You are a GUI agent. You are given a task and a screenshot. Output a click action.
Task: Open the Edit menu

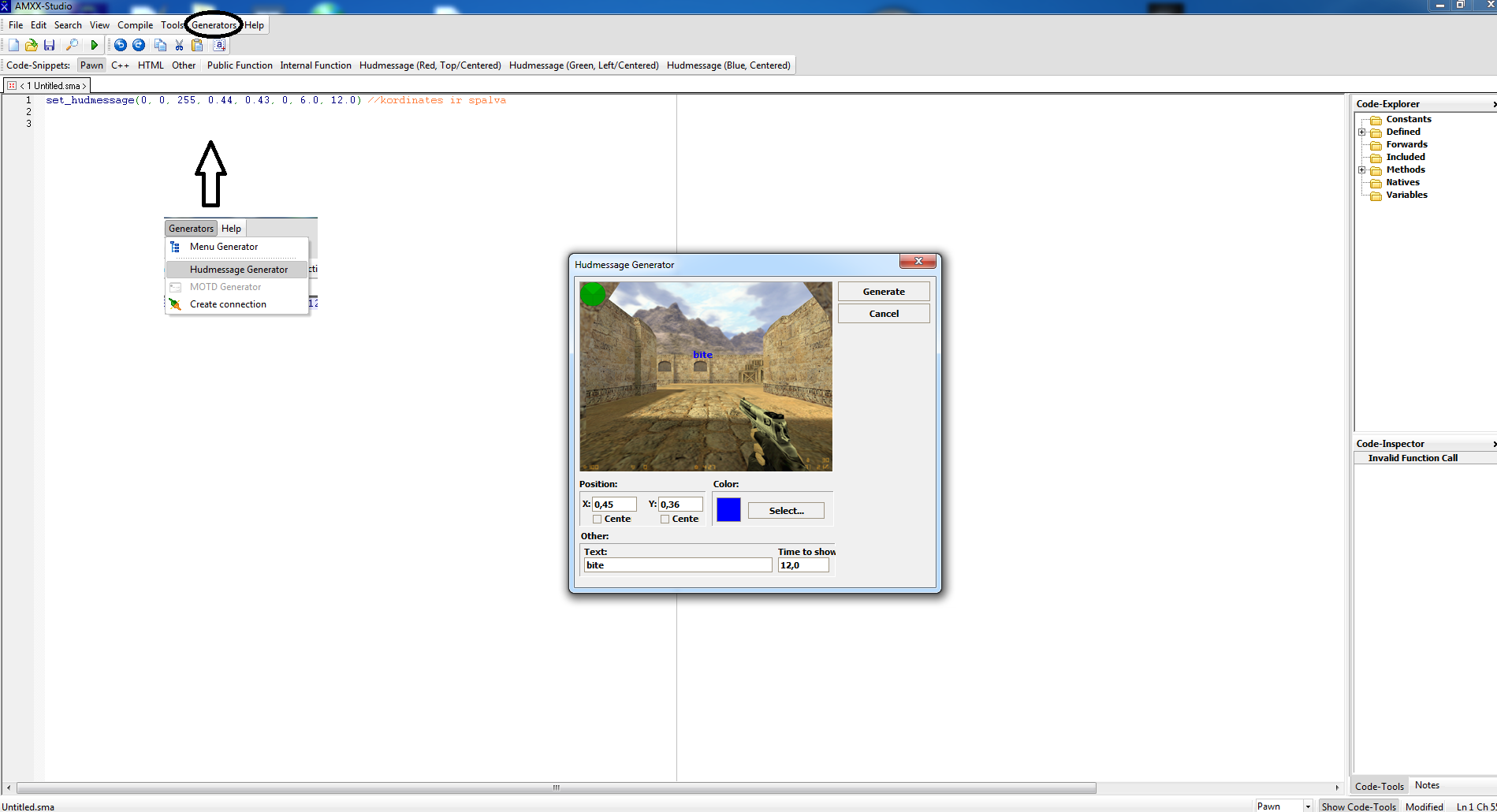point(39,25)
